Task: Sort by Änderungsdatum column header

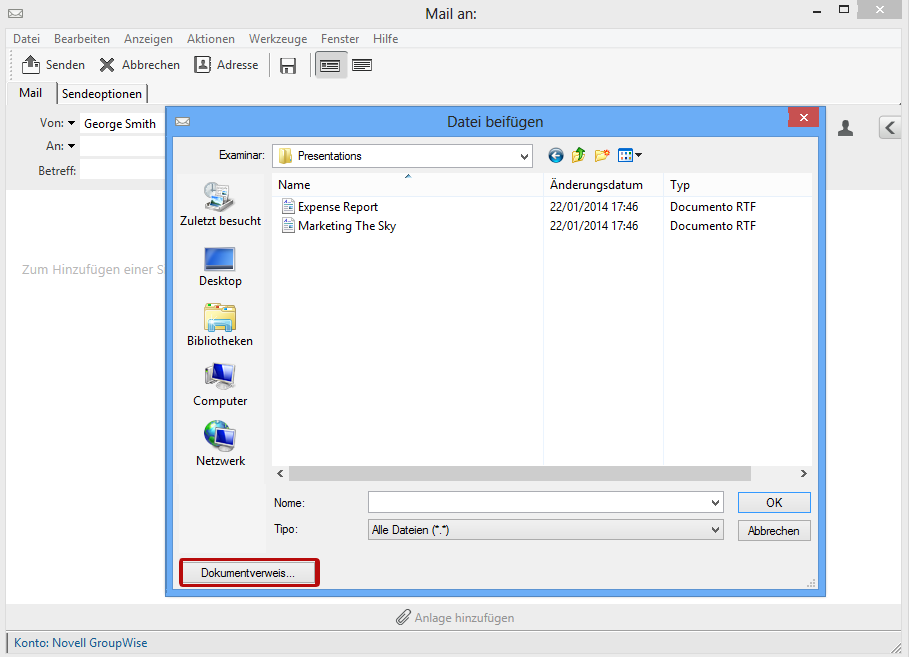Action: tap(603, 185)
